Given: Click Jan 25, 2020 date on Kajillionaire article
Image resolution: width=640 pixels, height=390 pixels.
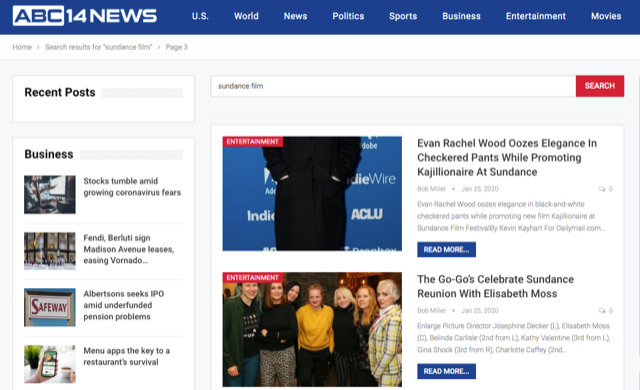Looking at the screenshot, I should [480, 189].
